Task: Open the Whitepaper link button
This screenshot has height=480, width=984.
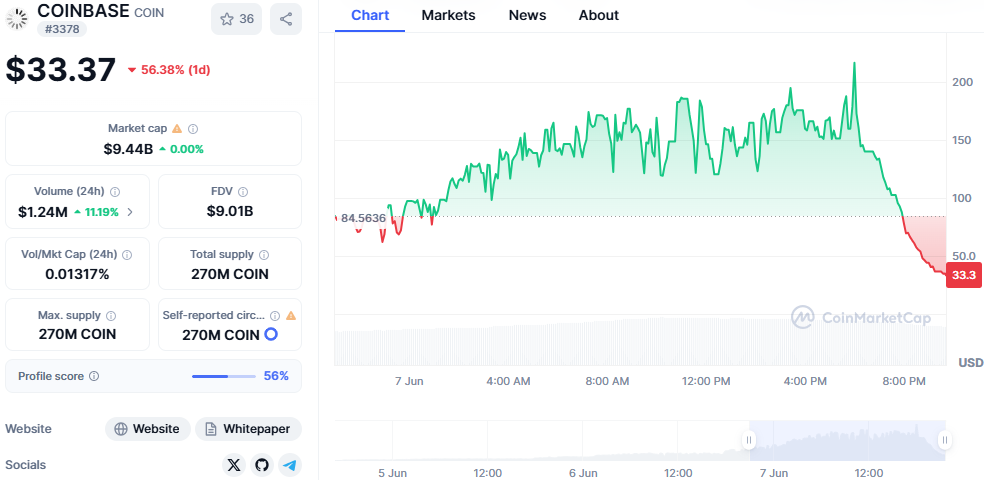Action: point(249,429)
